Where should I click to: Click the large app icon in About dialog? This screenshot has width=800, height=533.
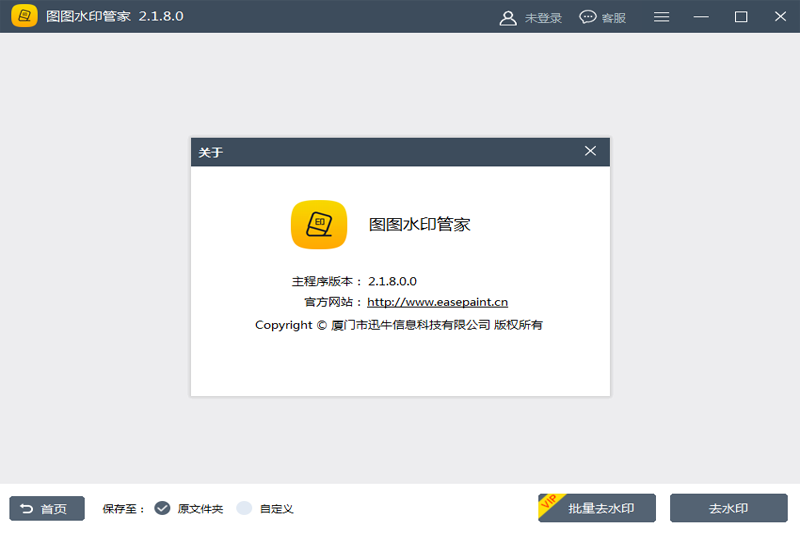pos(319,224)
